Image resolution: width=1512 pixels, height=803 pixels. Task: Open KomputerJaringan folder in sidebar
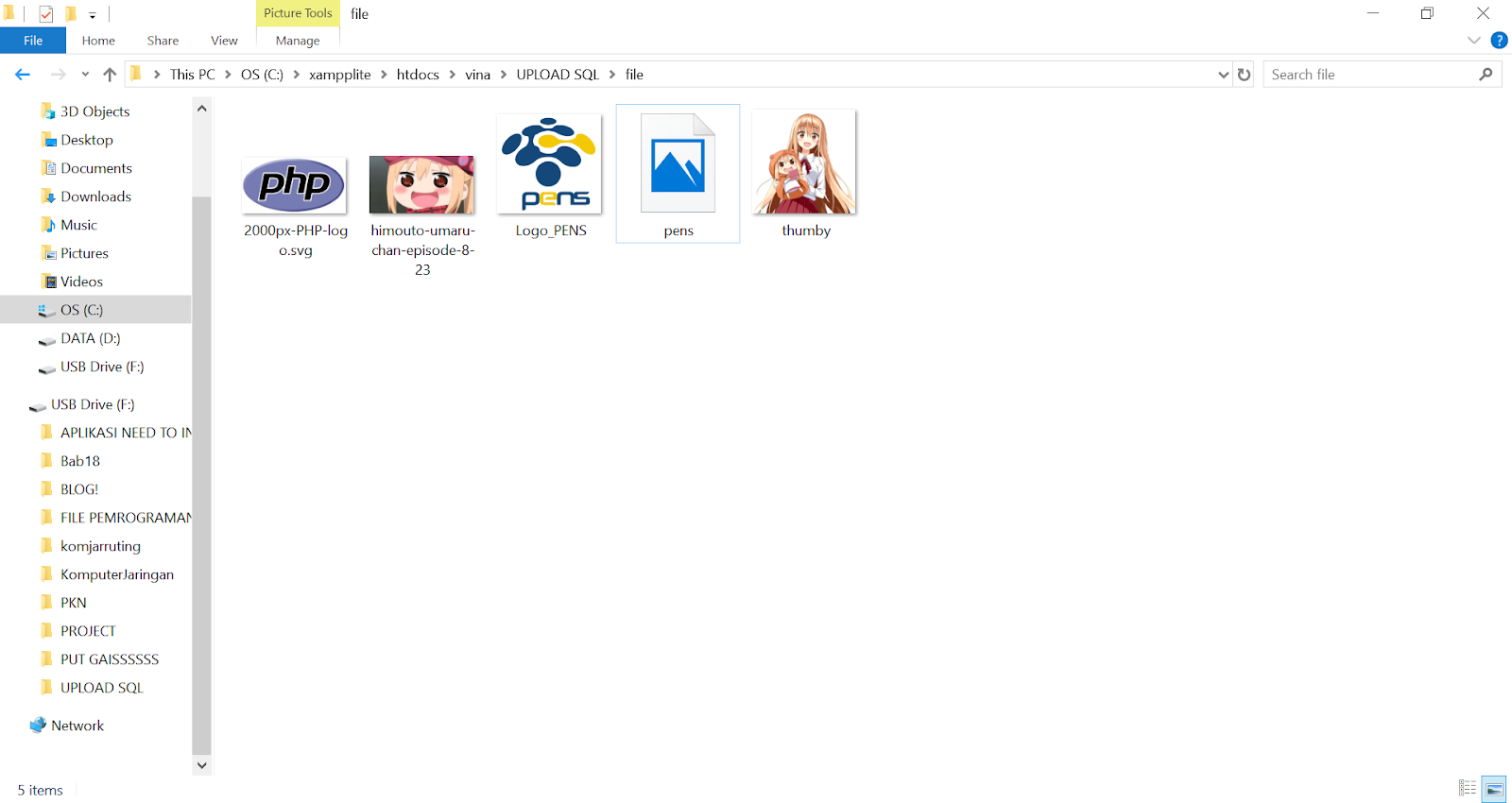pos(117,574)
